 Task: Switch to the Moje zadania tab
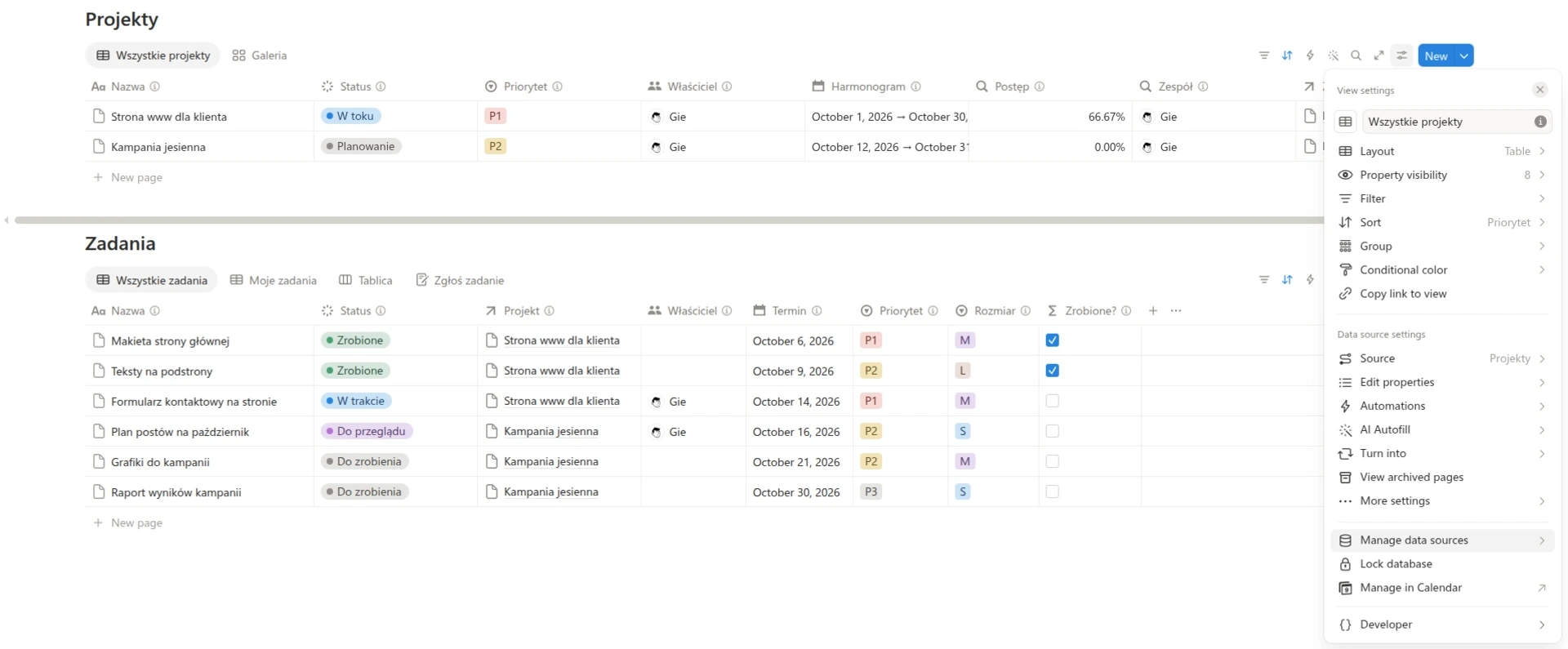pyautogui.click(x=274, y=280)
